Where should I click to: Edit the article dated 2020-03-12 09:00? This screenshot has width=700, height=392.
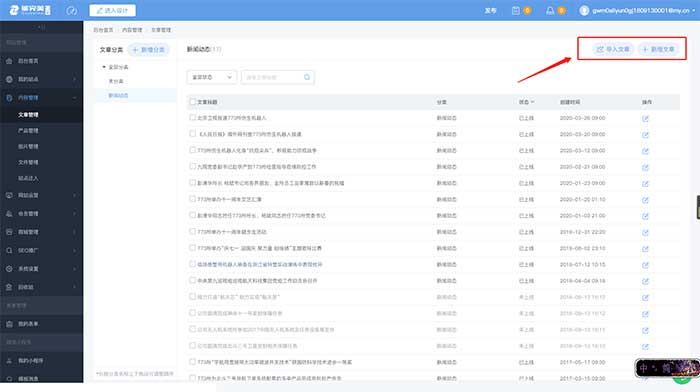(x=645, y=151)
